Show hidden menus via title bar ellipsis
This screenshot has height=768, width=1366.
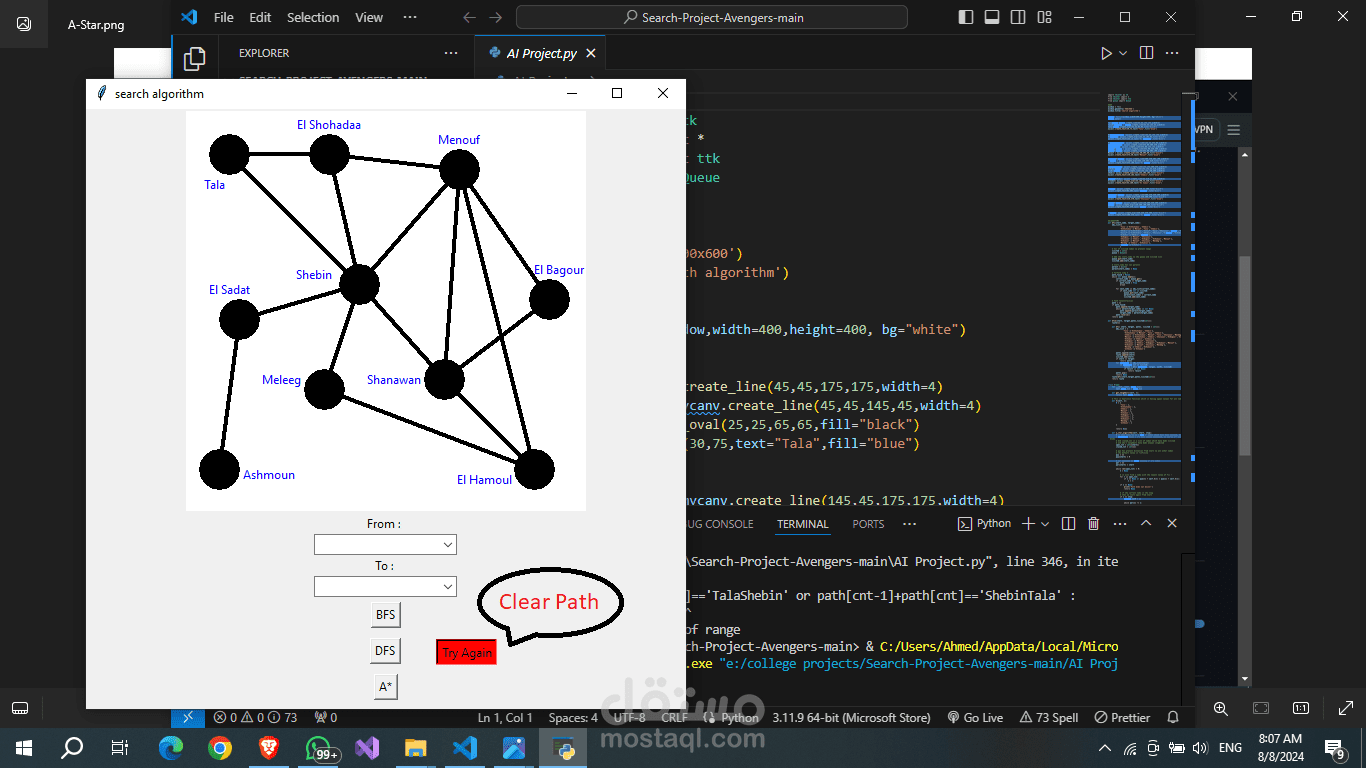coord(410,17)
